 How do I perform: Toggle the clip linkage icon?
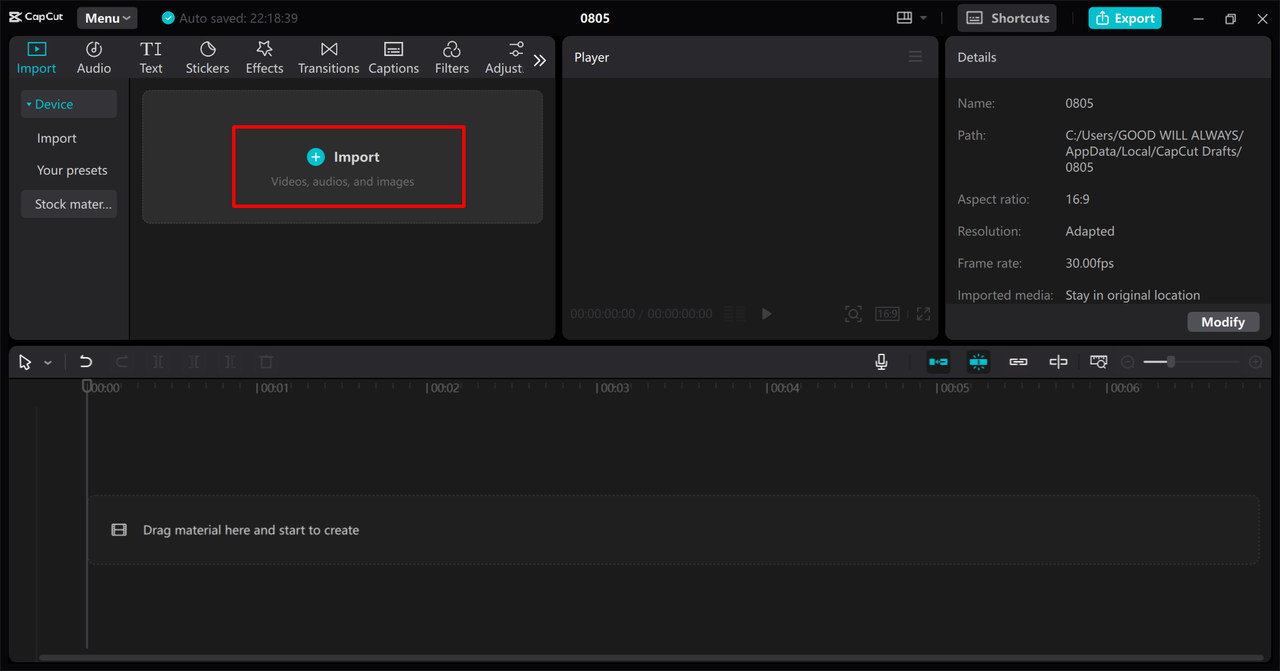(1018, 362)
